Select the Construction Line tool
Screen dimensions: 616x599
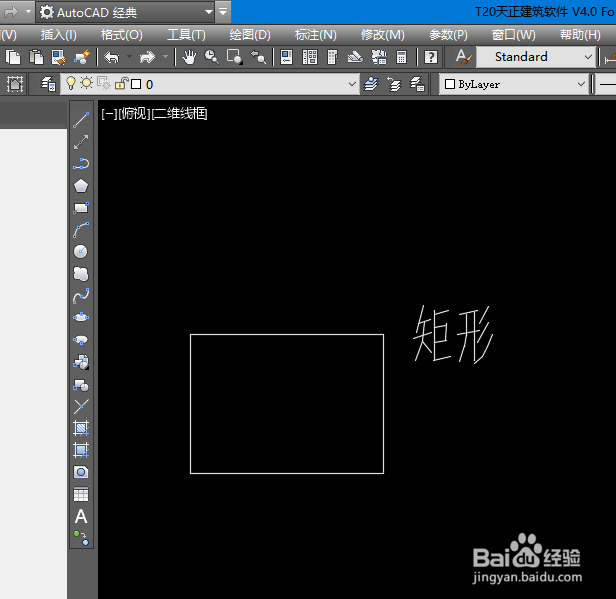pos(81,142)
